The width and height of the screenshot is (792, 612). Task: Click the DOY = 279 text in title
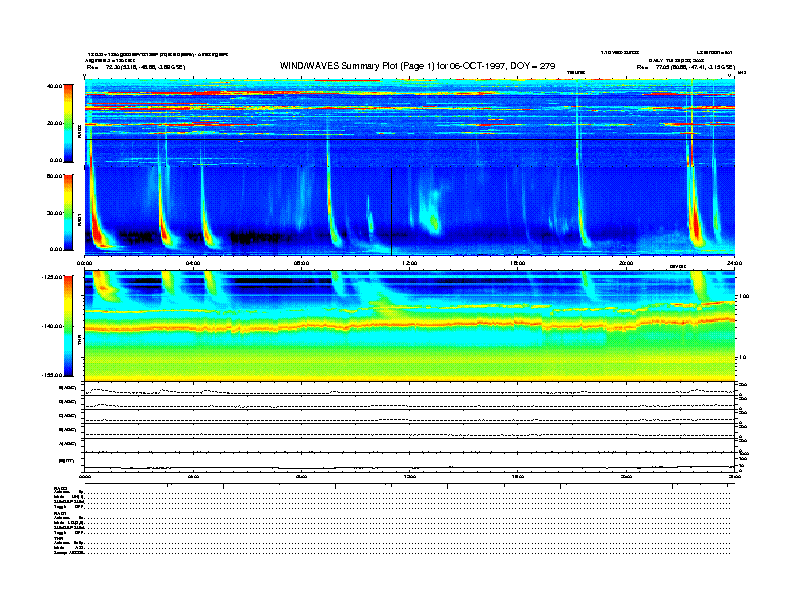point(533,66)
